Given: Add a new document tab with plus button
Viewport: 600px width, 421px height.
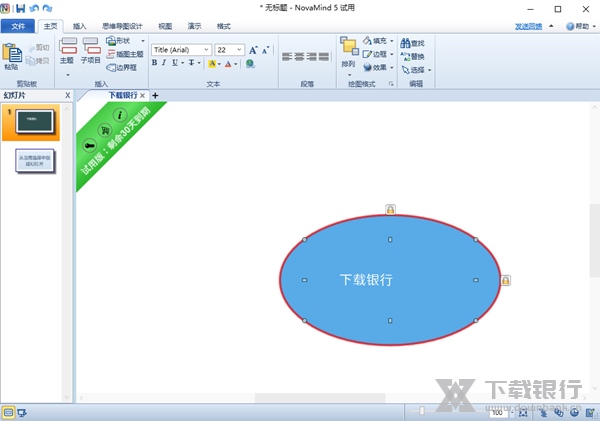Looking at the screenshot, I should (155, 95).
